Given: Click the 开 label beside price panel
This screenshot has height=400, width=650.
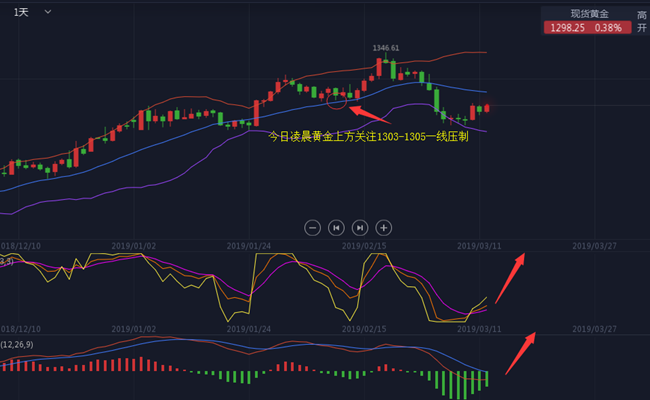Looking at the screenshot, I should click(642, 28).
